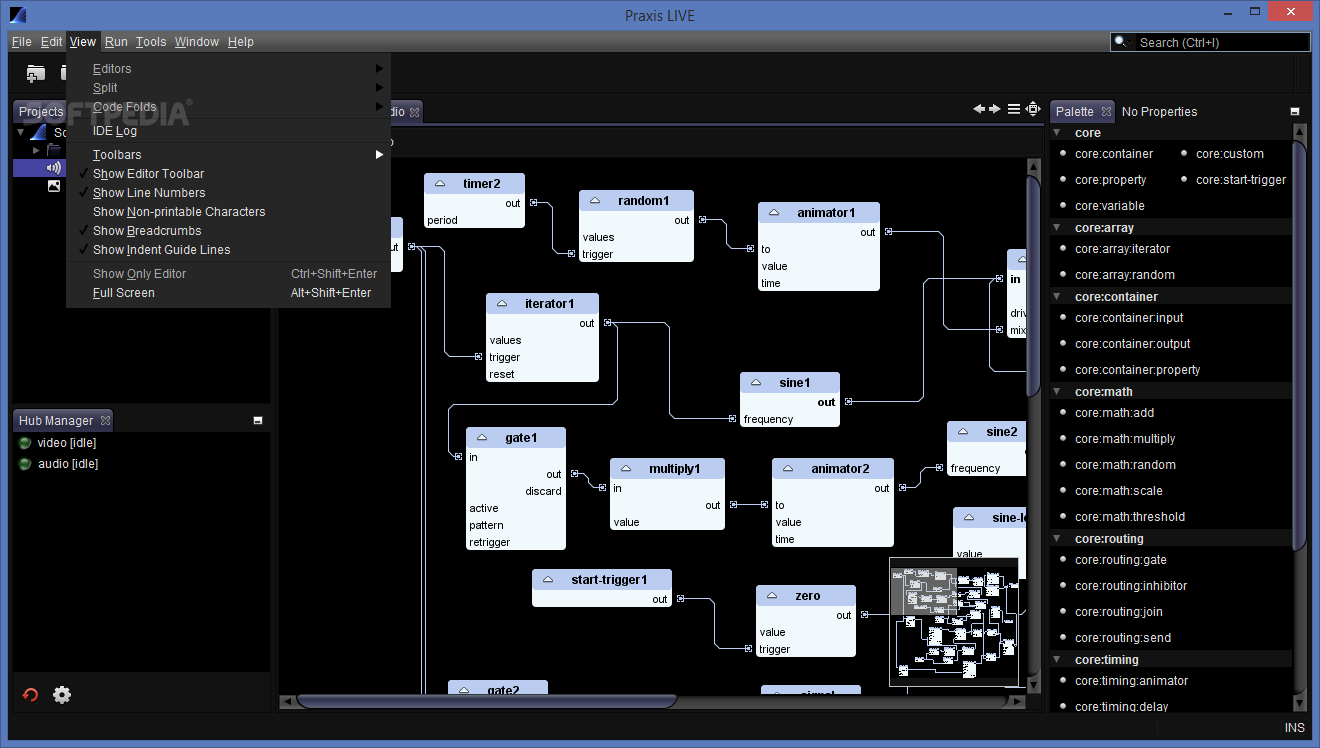Pick core:math:multiply from the palette
Screen dimensions: 1320x748
point(1125,439)
